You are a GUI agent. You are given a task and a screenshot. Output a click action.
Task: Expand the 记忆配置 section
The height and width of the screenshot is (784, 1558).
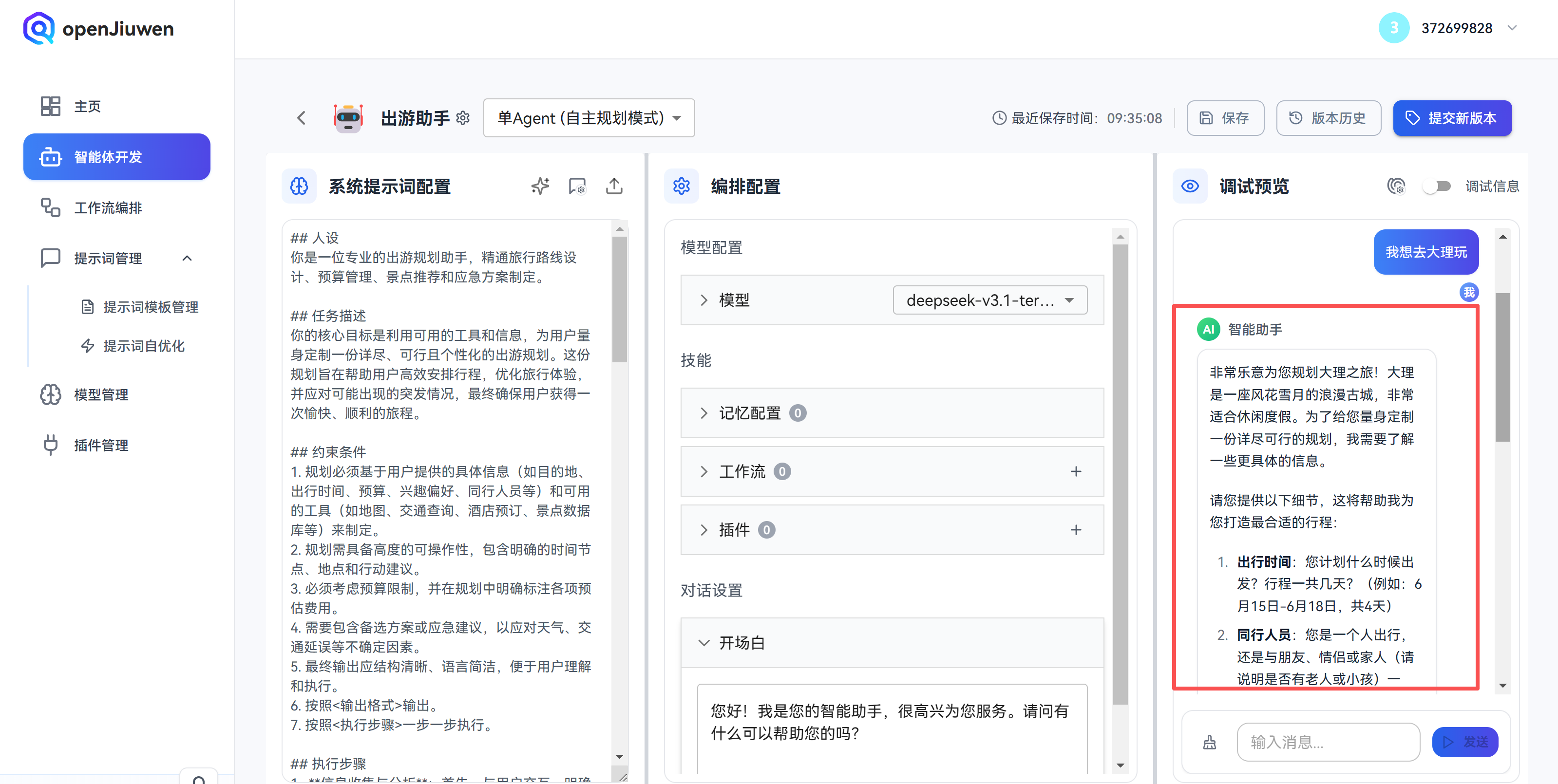coord(704,413)
